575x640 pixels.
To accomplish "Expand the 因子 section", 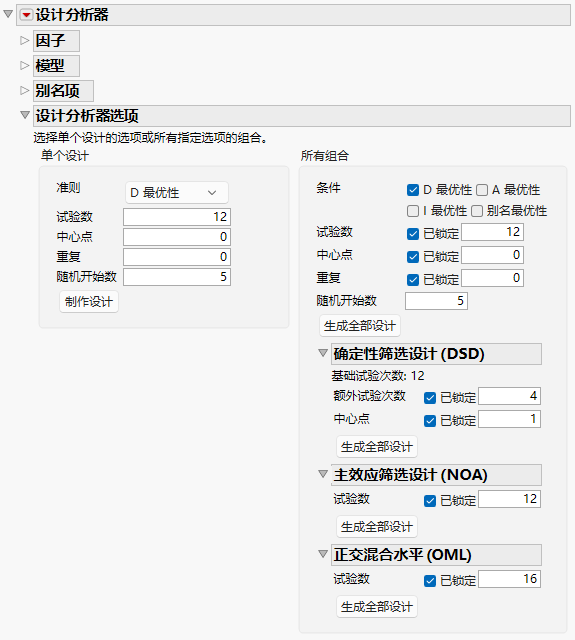I will click(24, 40).
